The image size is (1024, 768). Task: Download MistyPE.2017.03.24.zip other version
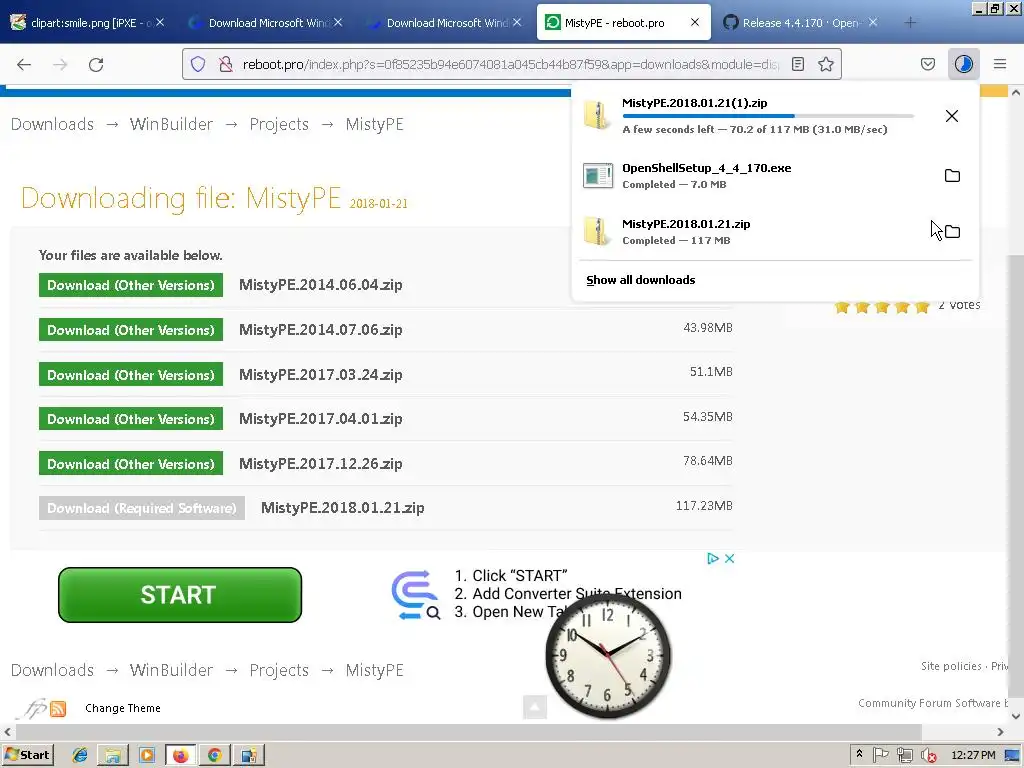[x=131, y=375]
